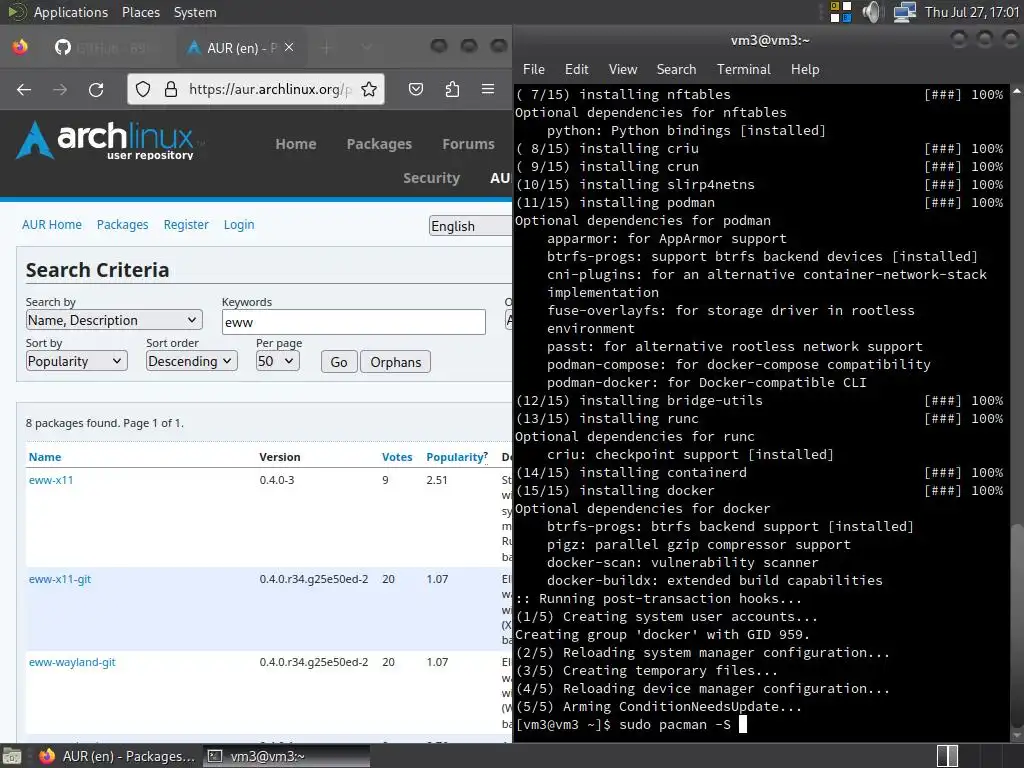Click the shield tracking protection icon
Viewport: 1024px width, 768px height.
pyautogui.click(x=143, y=89)
